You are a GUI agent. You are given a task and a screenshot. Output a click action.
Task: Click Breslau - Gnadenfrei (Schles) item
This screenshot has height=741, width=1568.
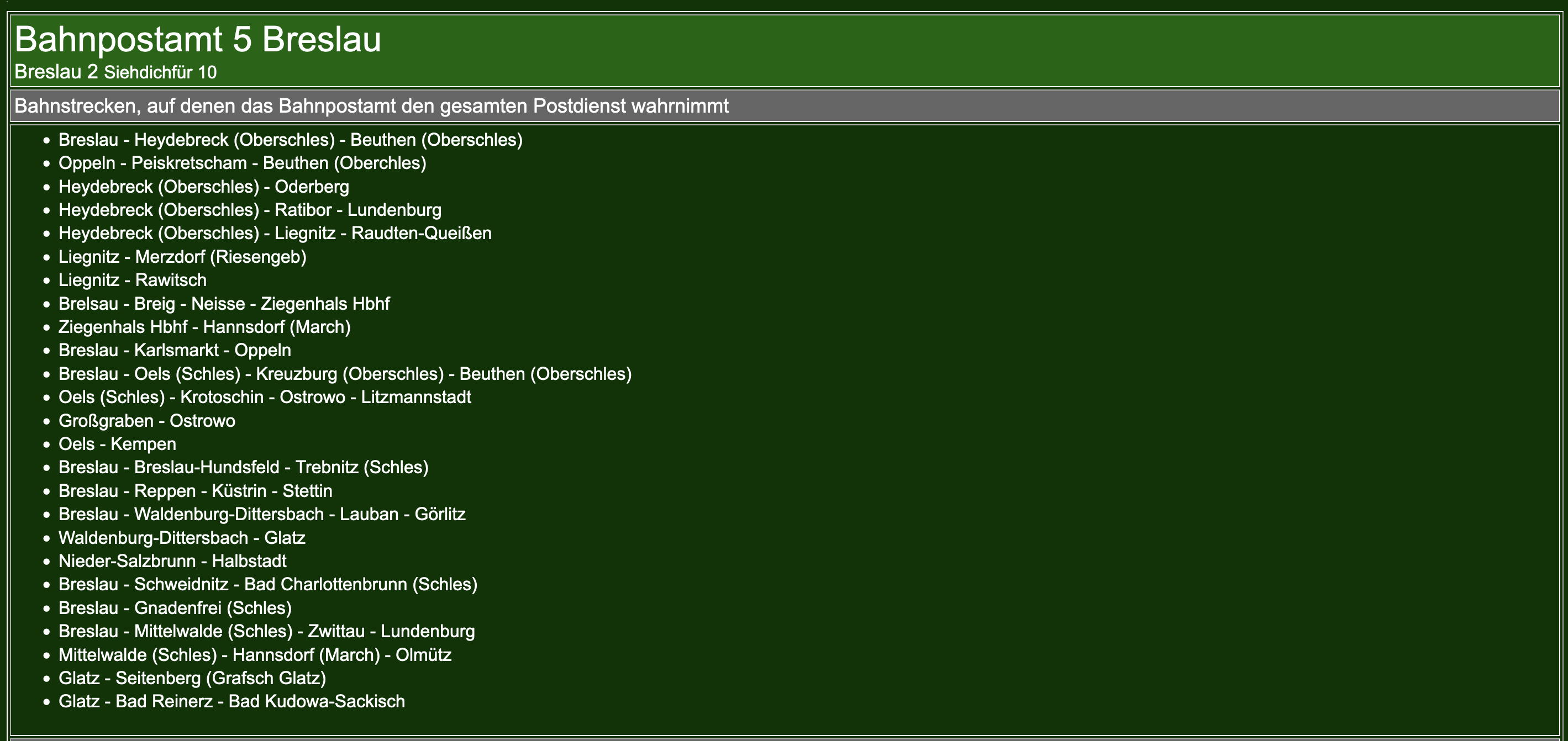pos(175,608)
